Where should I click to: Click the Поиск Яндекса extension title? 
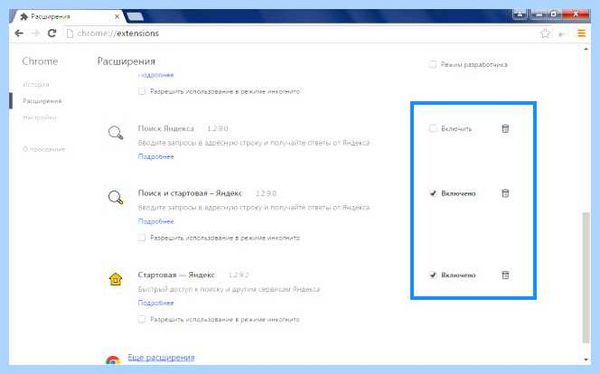click(166, 128)
